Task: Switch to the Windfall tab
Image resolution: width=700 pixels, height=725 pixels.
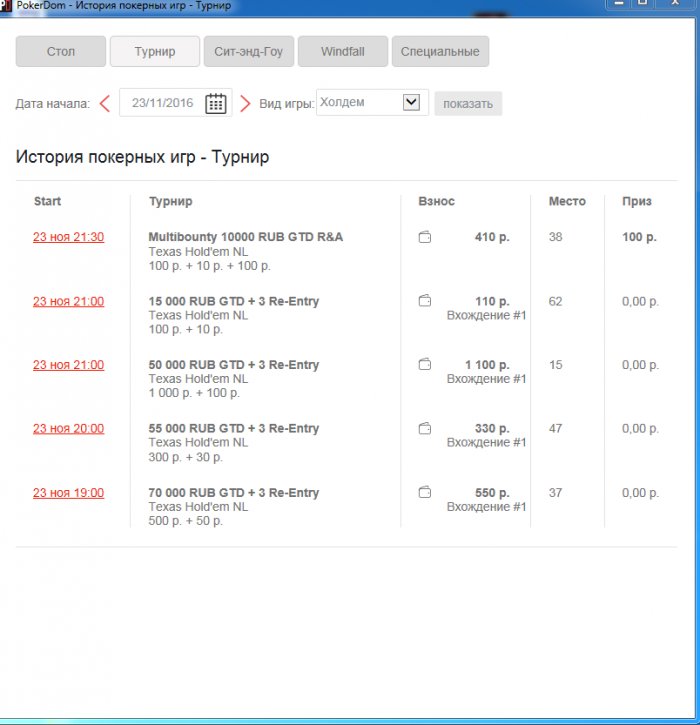Action: click(343, 51)
